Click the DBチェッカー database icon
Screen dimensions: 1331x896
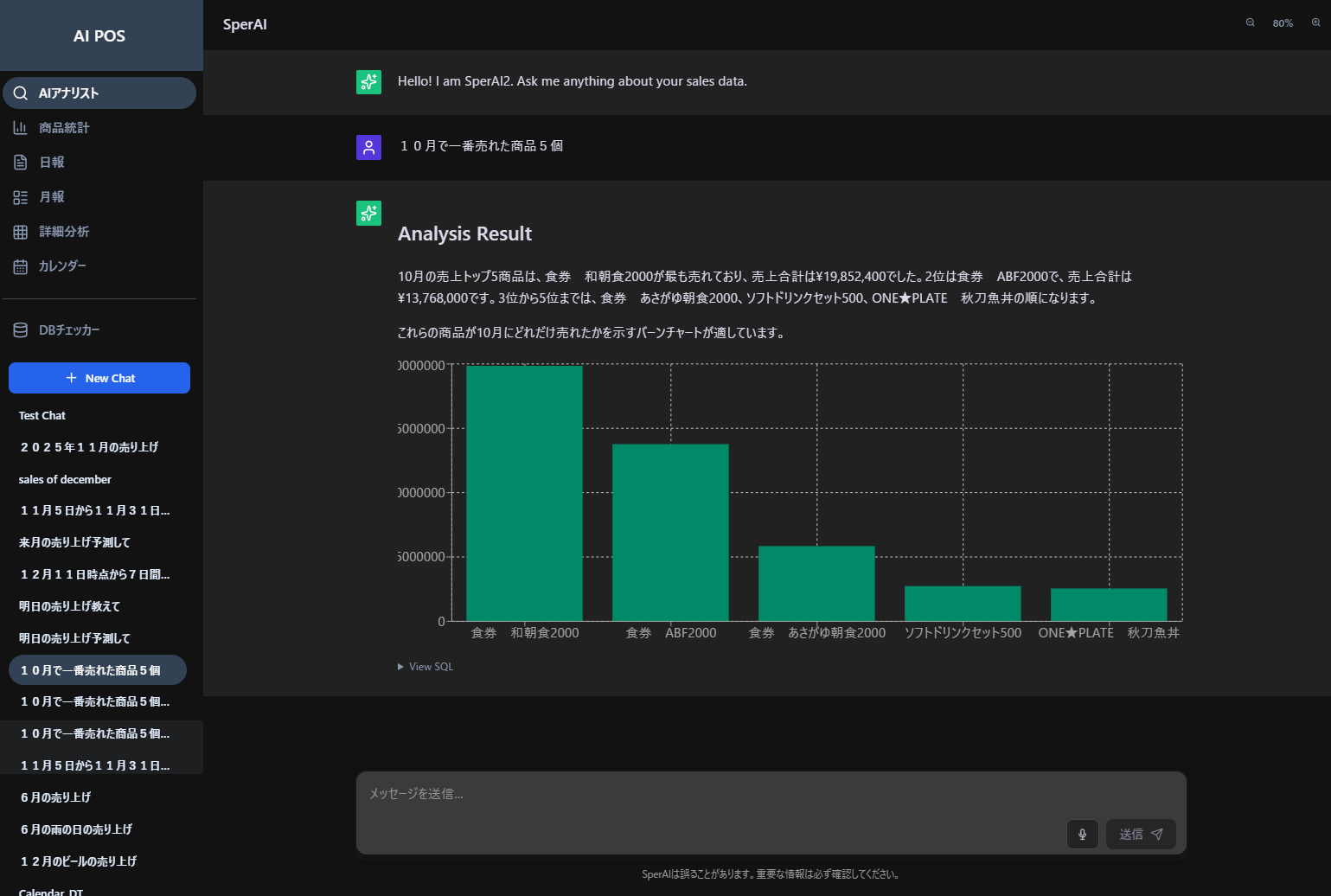pyautogui.click(x=21, y=330)
